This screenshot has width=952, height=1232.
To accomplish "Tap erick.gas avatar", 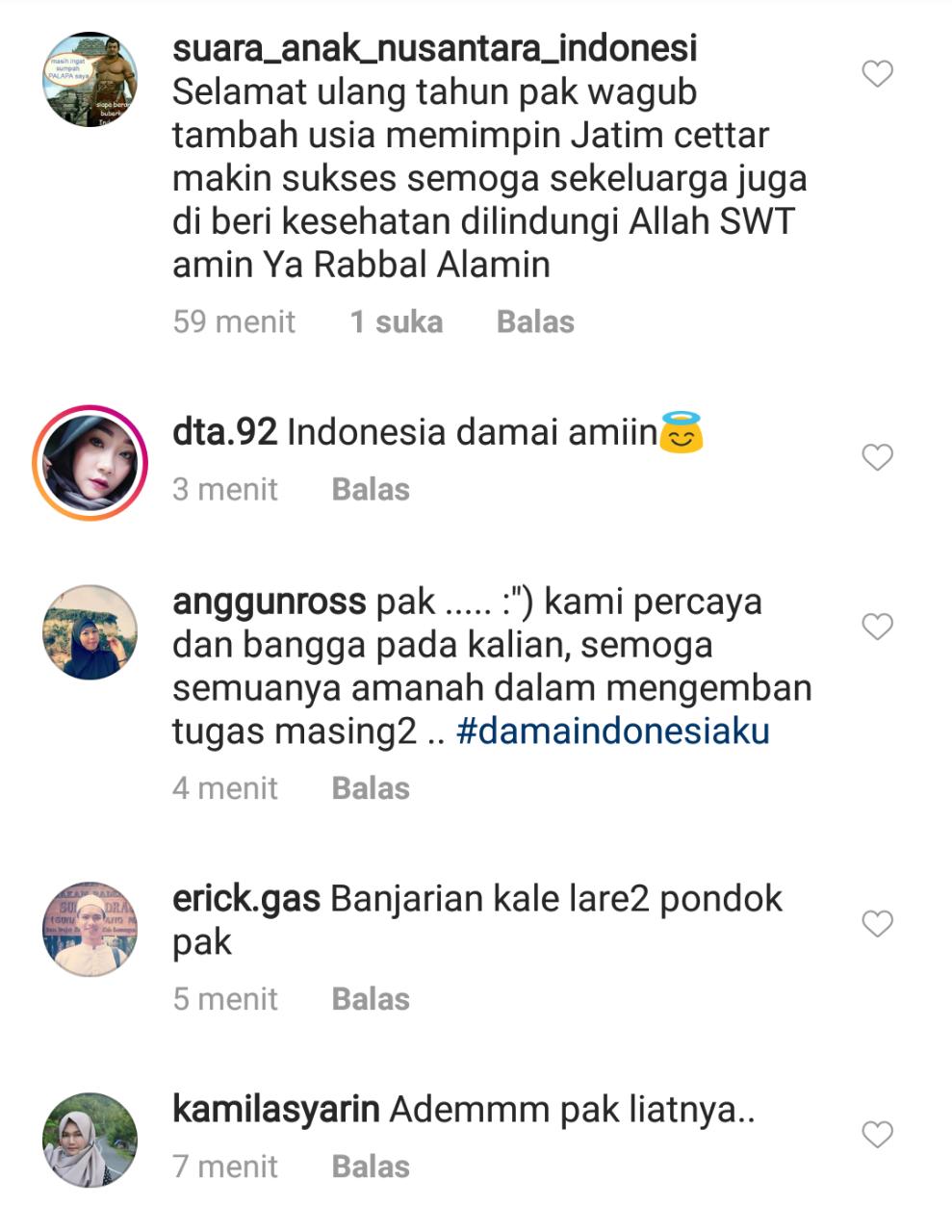I will click(90, 929).
